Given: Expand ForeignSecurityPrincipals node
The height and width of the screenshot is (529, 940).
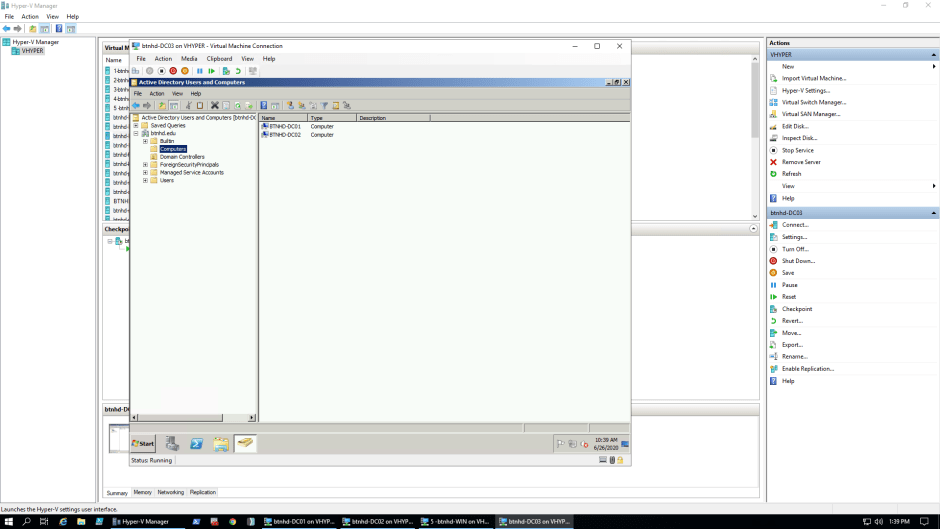Looking at the screenshot, I should 145,165.
